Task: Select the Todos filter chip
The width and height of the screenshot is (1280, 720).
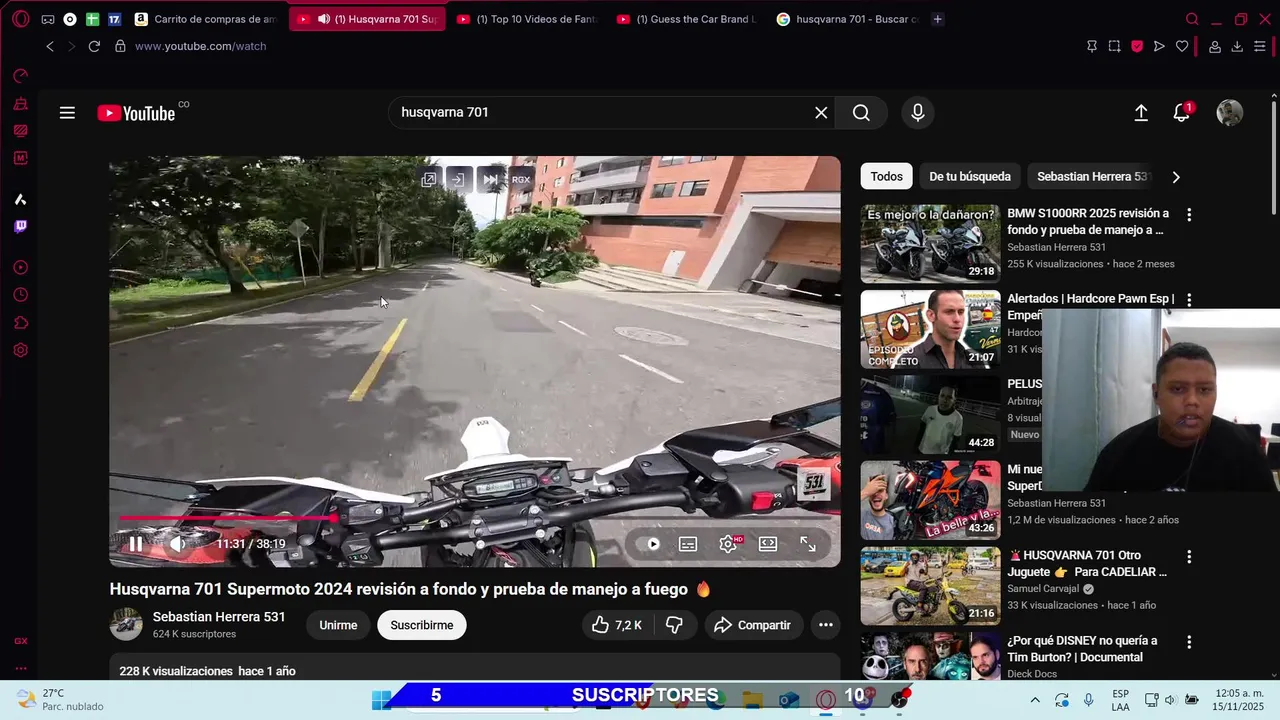Action: pyautogui.click(x=886, y=176)
